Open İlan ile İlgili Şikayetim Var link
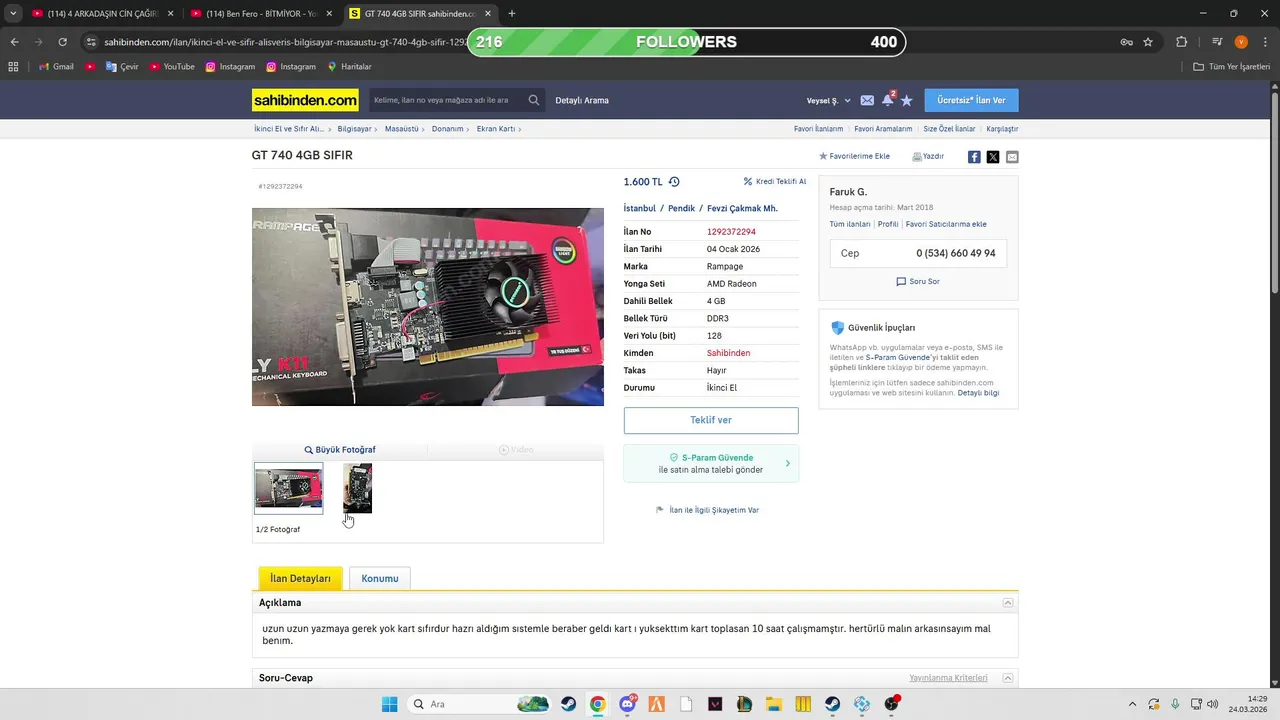 click(707, 510)
